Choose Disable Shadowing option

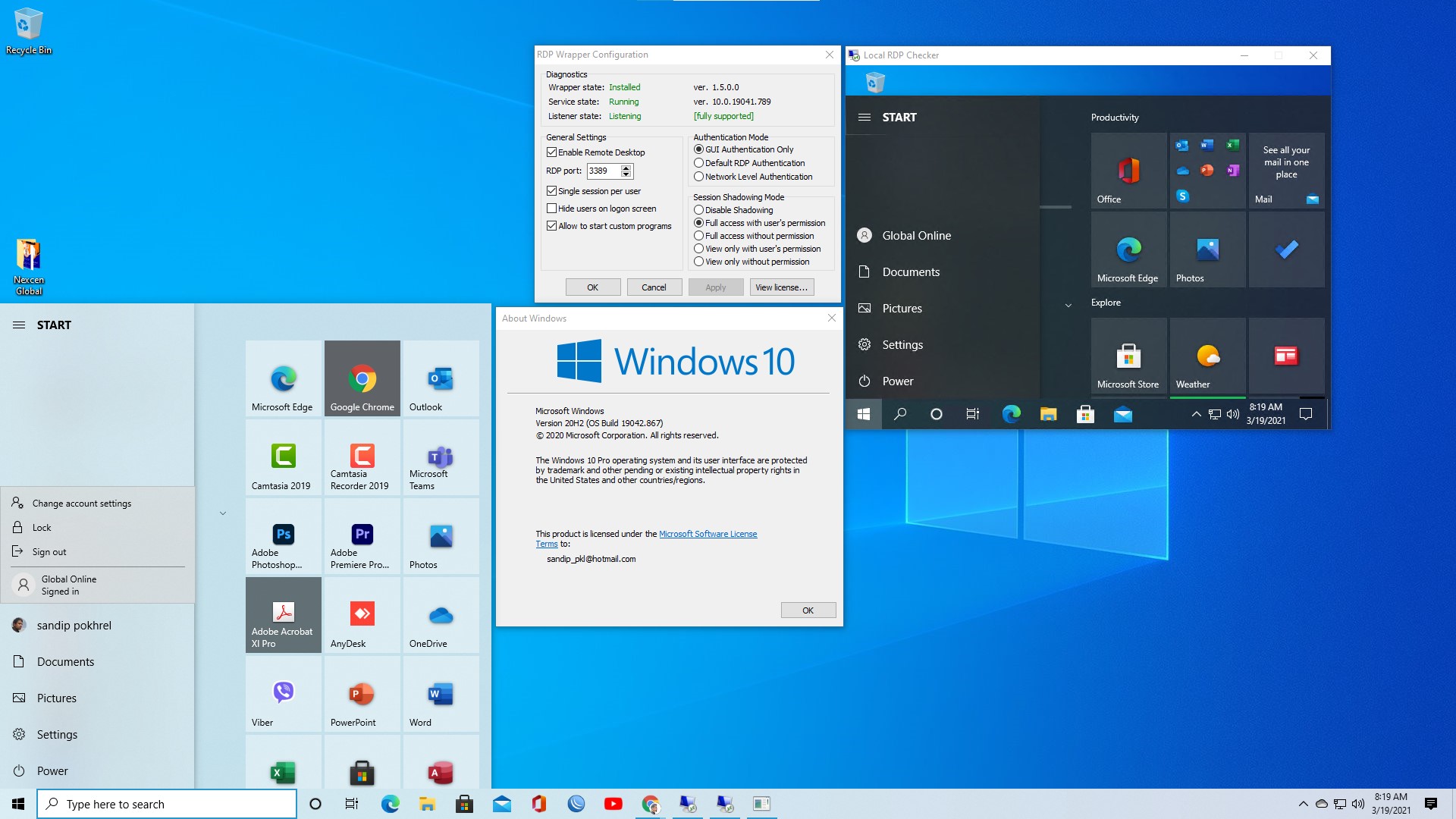[x=698, y=210]
